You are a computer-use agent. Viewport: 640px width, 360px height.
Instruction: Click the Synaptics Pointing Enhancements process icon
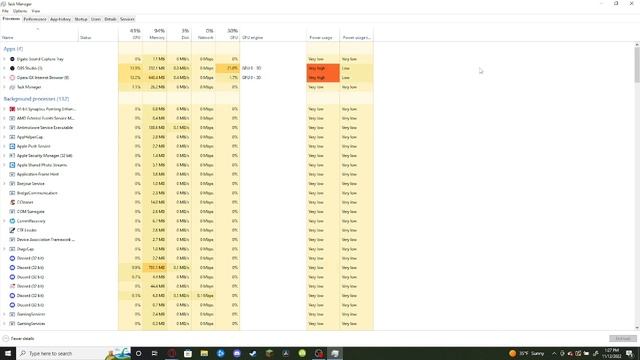(x=12, y=109)
